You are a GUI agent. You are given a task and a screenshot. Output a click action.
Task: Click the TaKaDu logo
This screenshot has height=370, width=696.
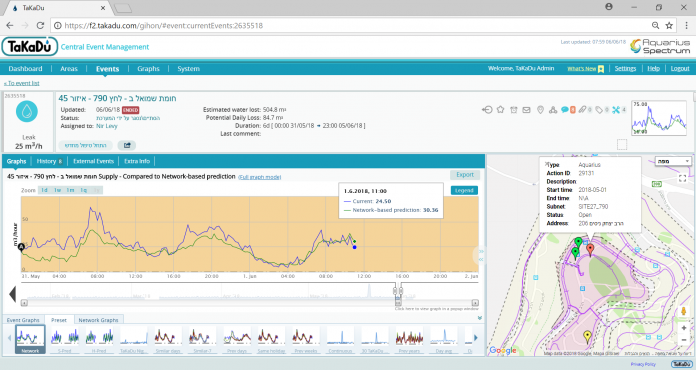pos(30,47)
